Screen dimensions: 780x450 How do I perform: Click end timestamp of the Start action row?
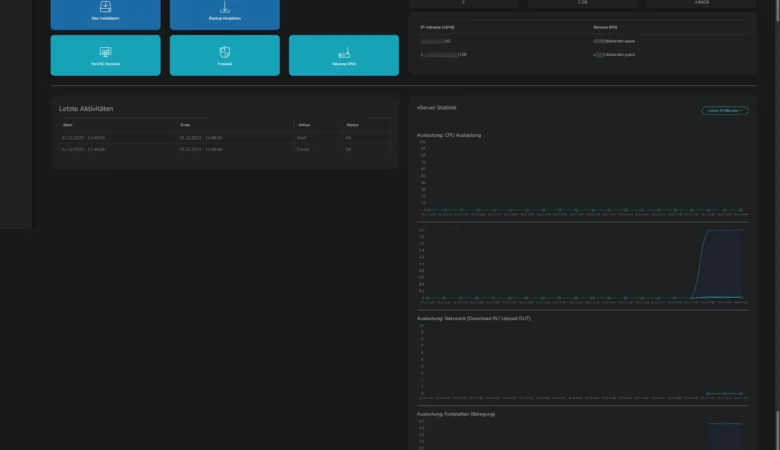coord(200,138)
